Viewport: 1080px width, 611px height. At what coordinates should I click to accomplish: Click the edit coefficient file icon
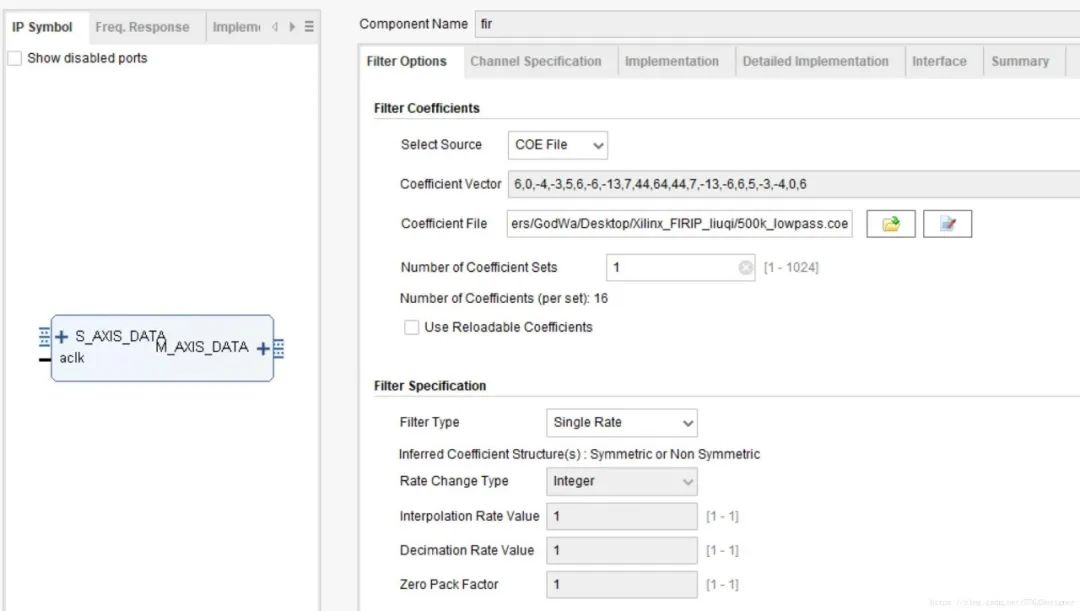click(947, 224)
